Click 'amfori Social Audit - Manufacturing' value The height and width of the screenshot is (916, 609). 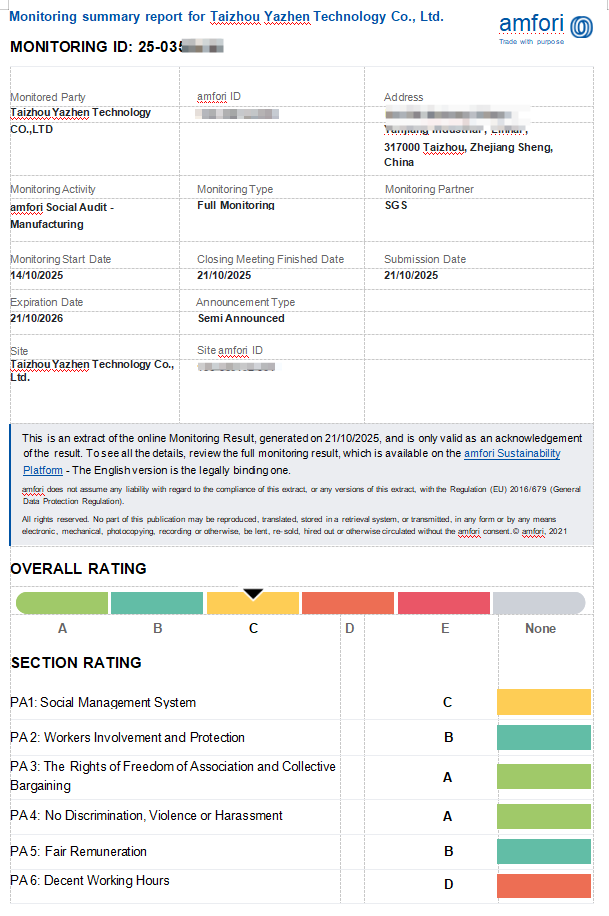(62, 216)
